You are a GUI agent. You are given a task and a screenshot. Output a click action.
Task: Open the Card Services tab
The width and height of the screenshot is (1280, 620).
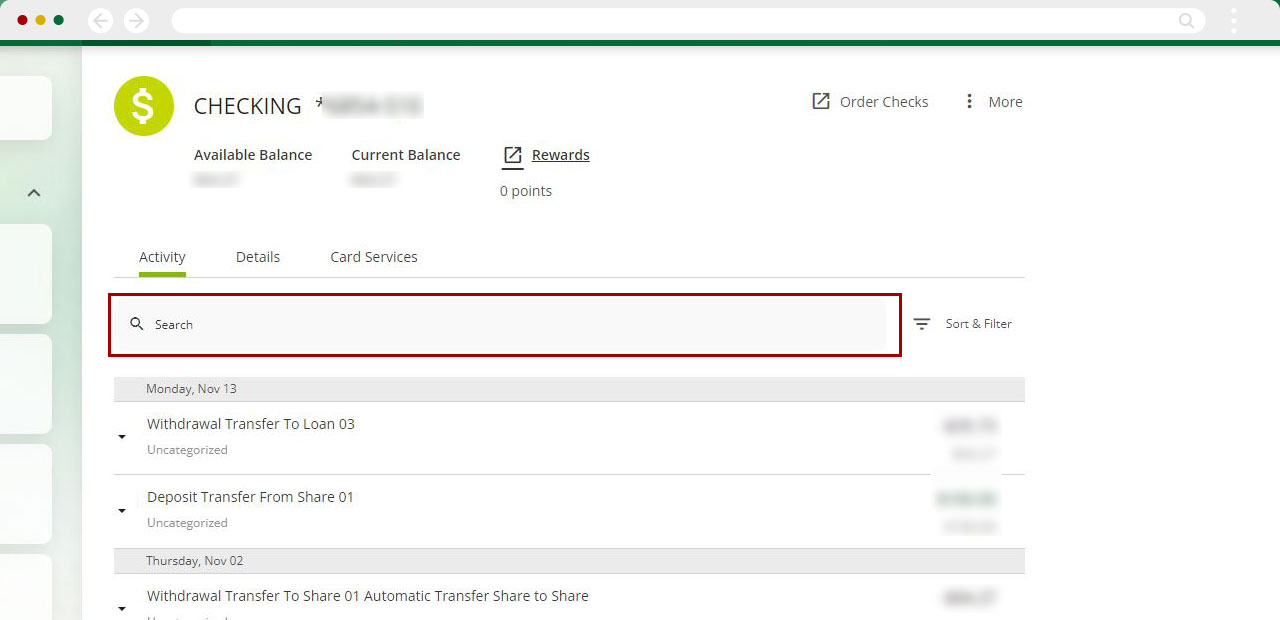click(374, 257)
